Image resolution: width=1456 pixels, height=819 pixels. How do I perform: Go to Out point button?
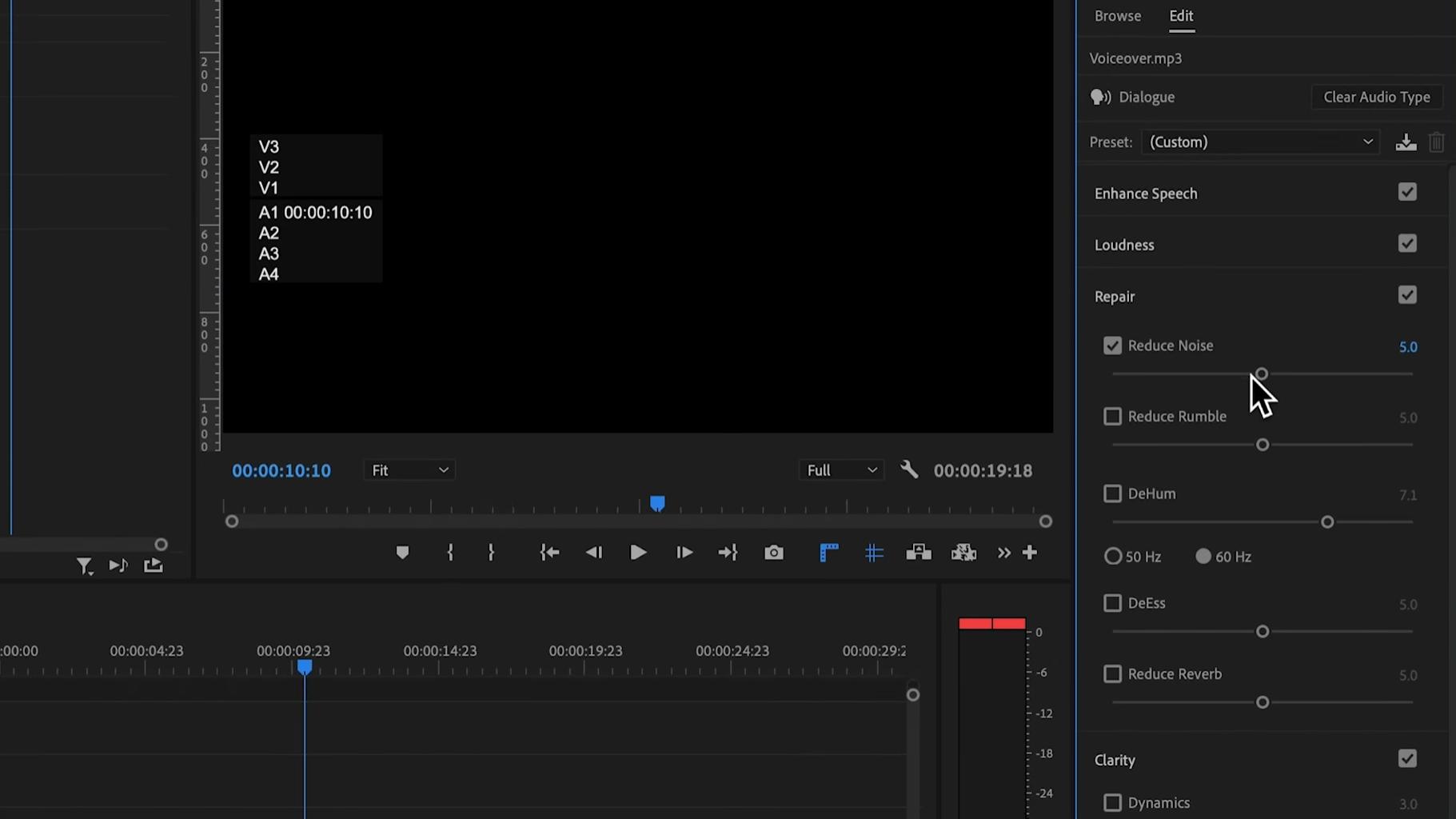728,553
